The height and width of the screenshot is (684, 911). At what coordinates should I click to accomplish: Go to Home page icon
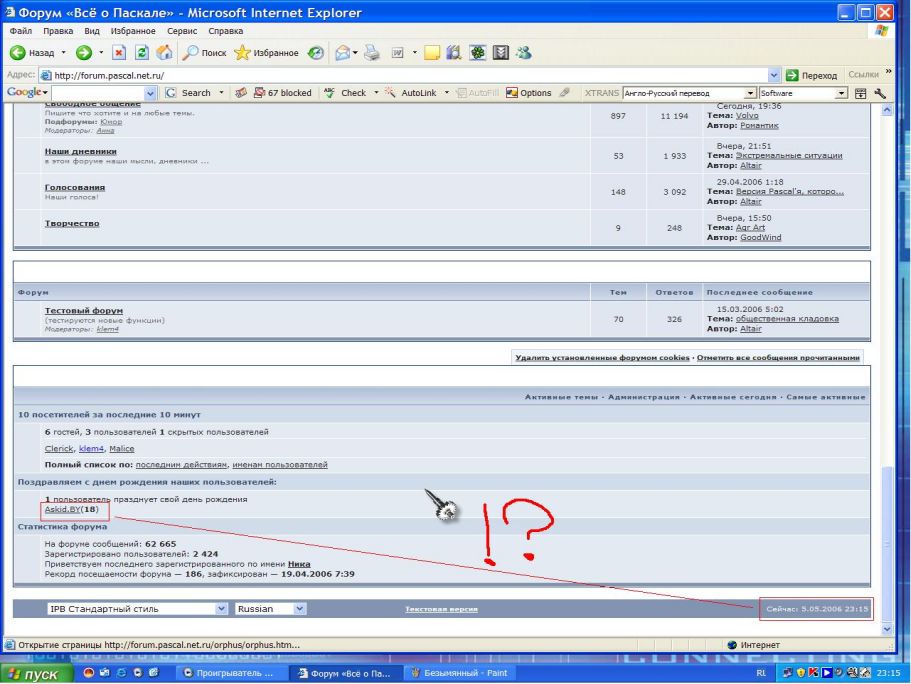(x=164, y=53)
